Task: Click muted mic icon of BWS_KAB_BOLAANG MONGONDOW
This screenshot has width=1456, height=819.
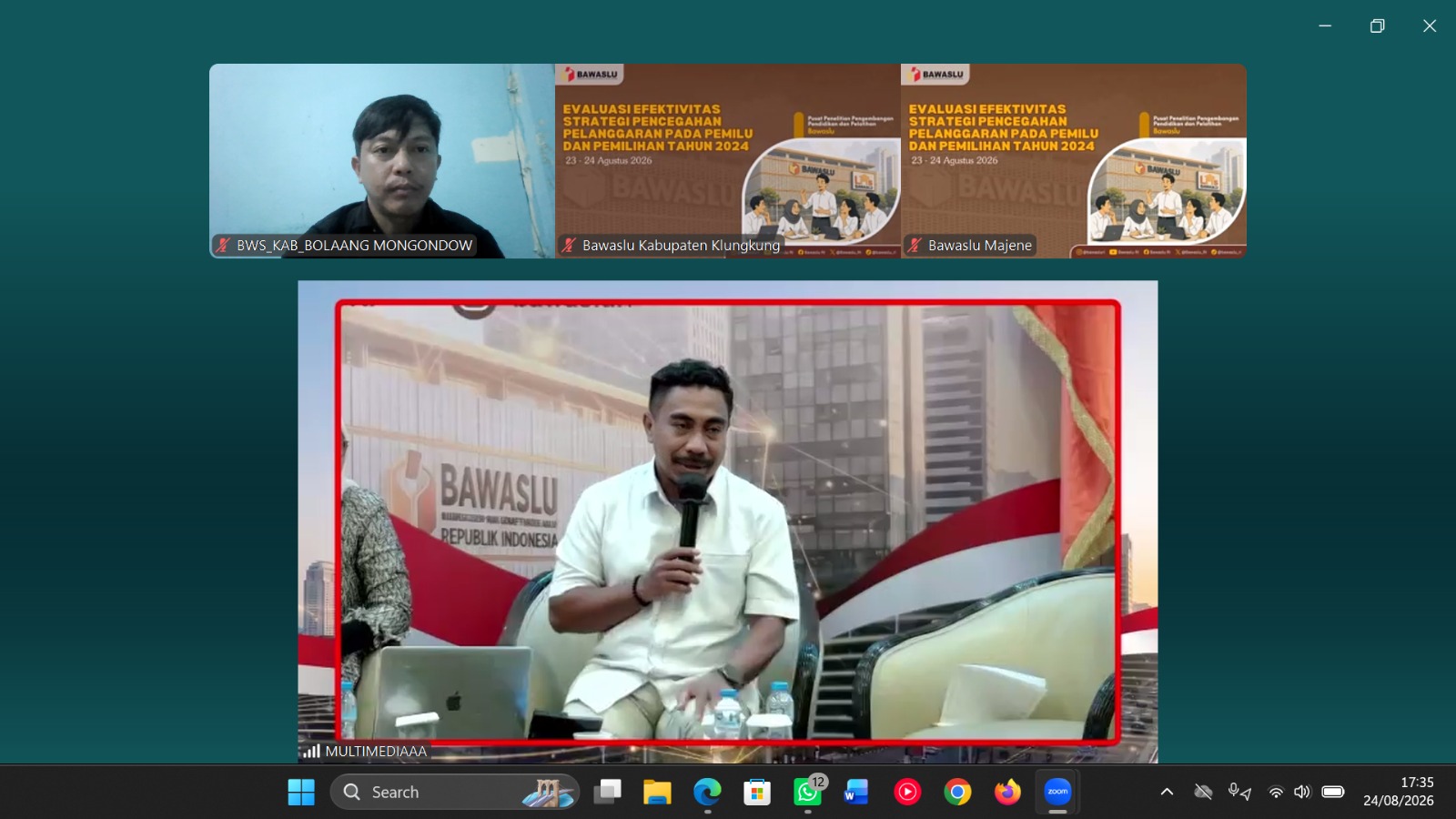Action: pos(223,245)
